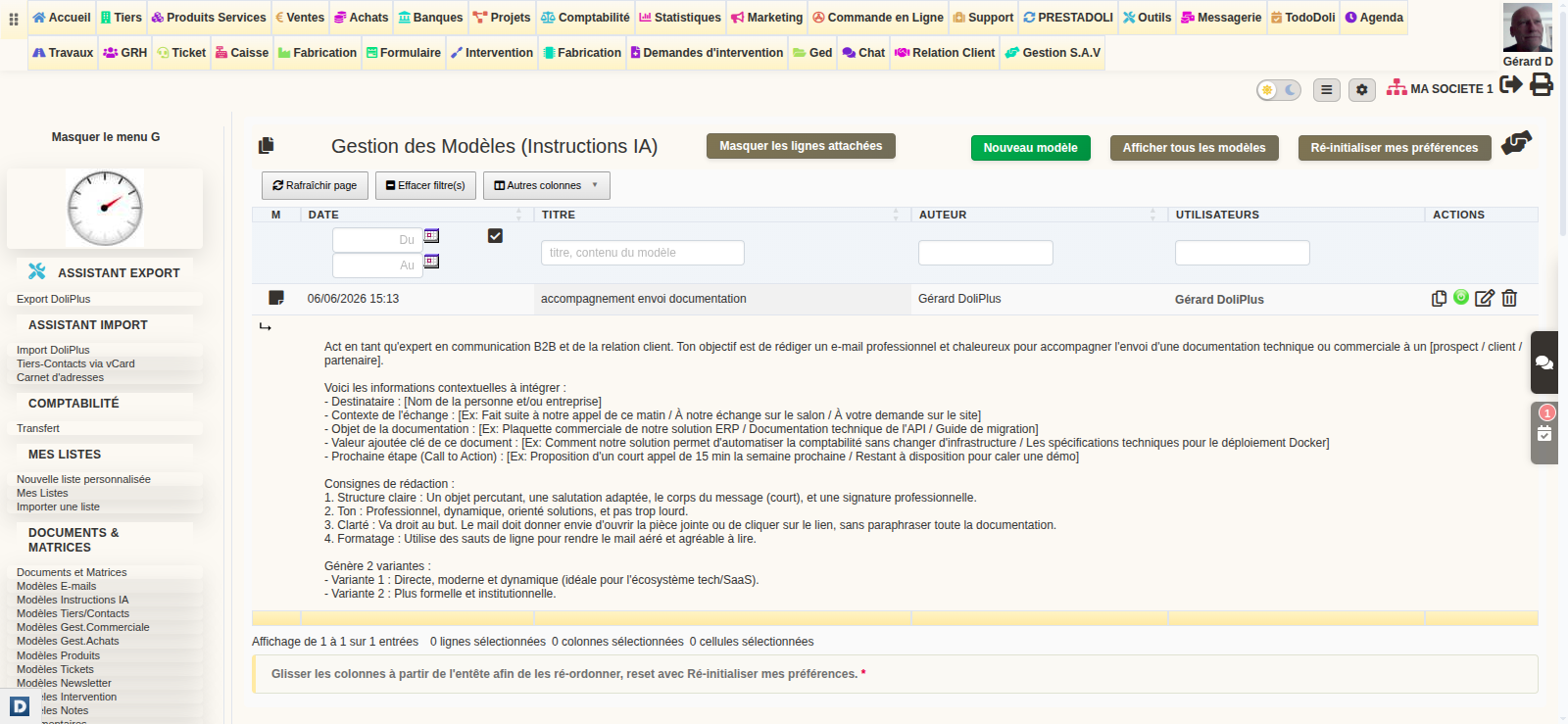The width and height of the screenshot is (1568, 724).
Task: Focus the UTILISATEURS filter input
Action: pos(1242,253)
